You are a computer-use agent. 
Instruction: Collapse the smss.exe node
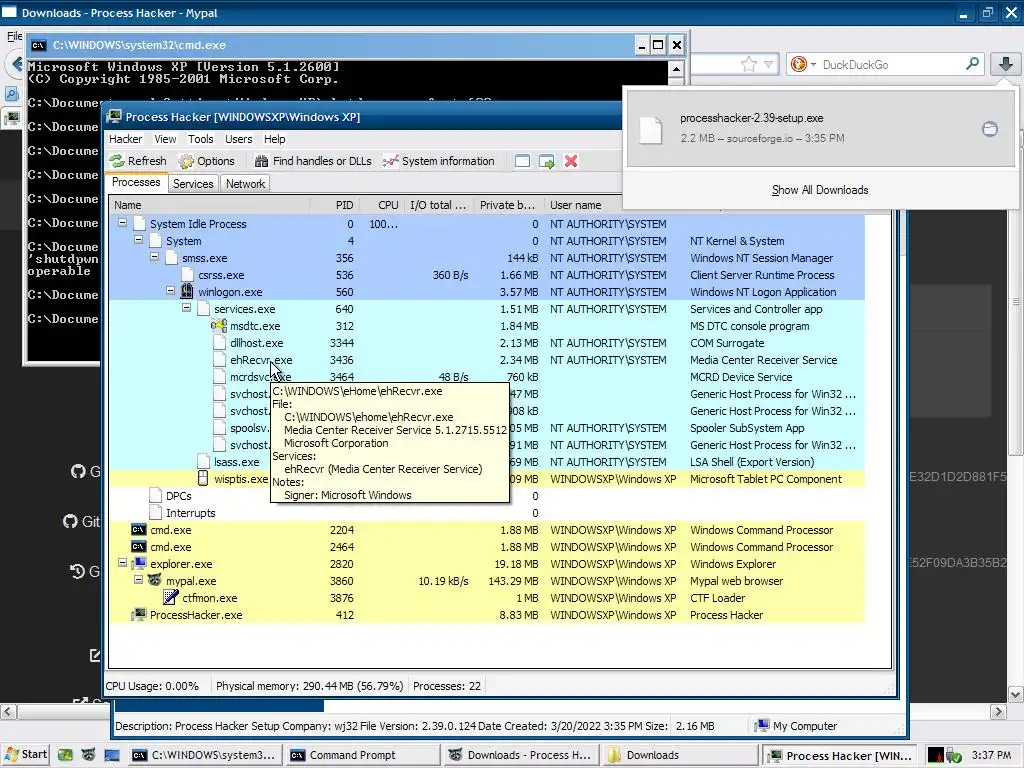pos(155,257)
